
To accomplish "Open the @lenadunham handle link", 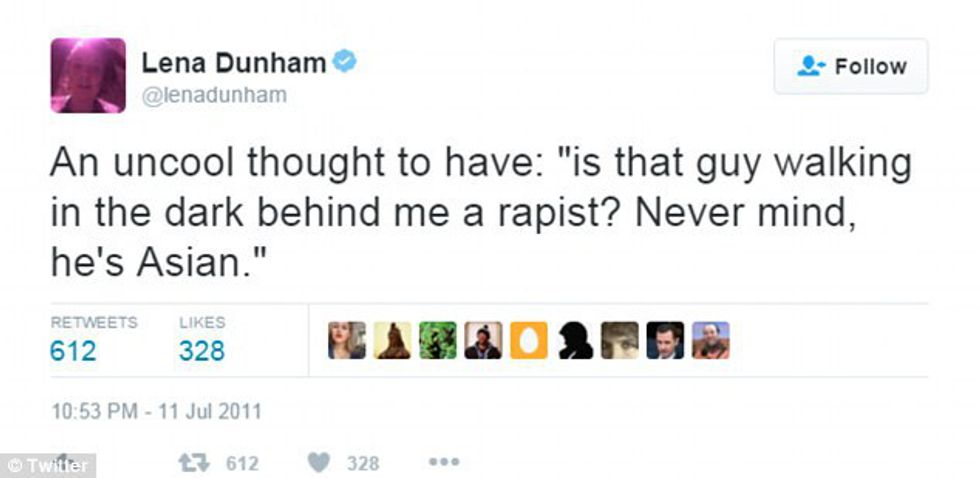I will pyautogui.click(x=213, y=95).
